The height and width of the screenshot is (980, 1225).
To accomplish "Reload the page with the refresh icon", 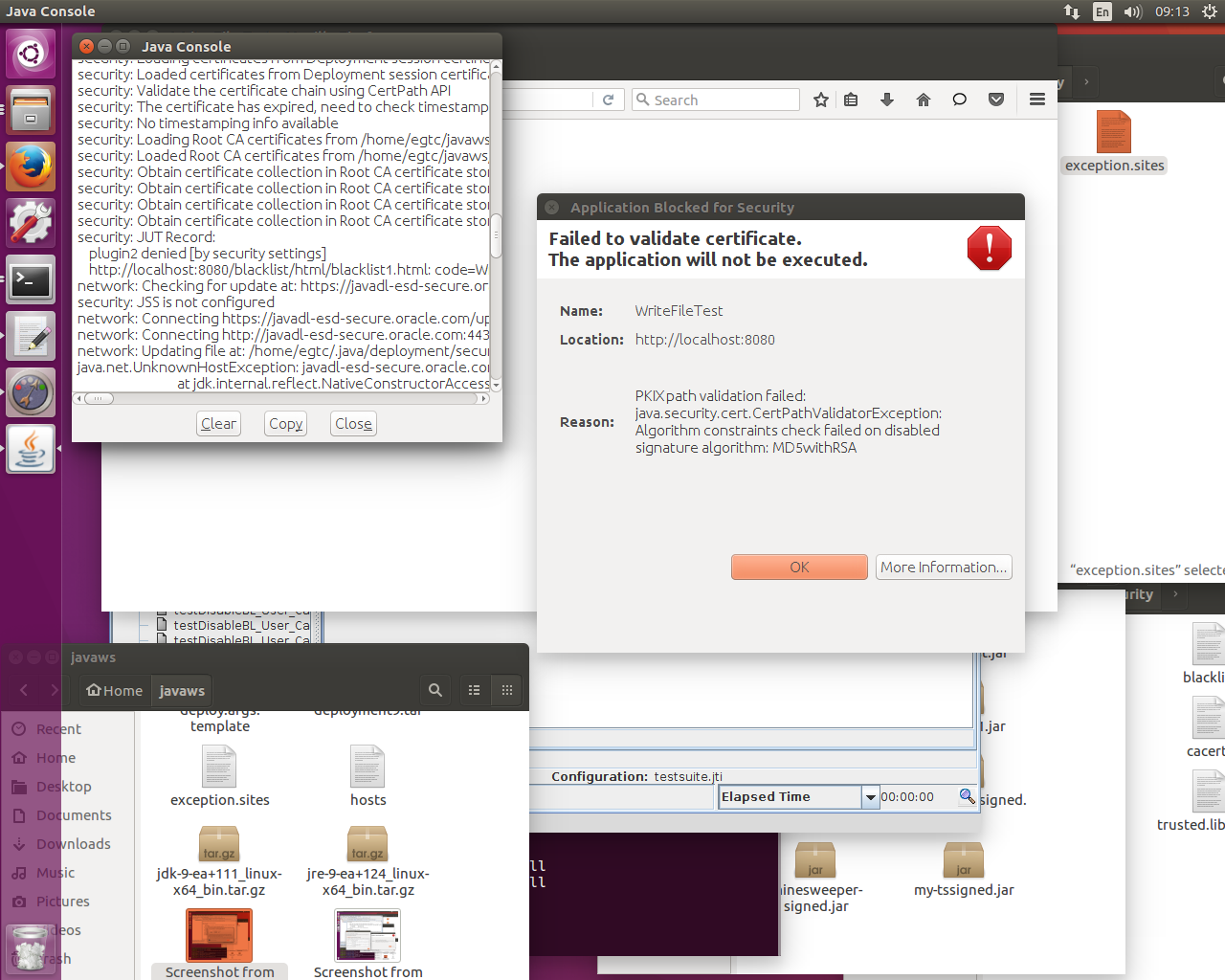I will 608,100.
